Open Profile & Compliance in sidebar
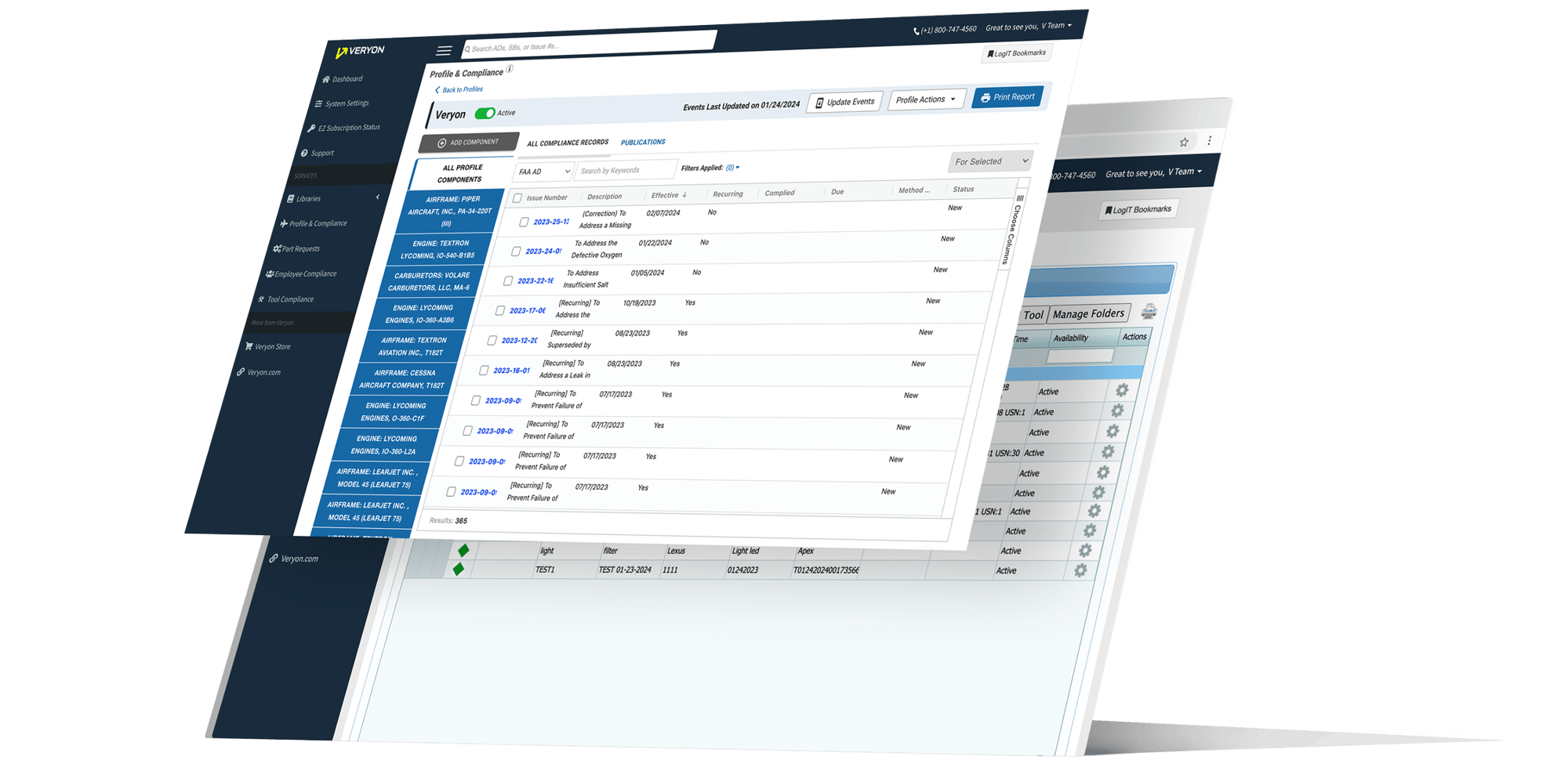Image resolution: width=1568 pixels, height=771 pixels. (x=313, y=224)
